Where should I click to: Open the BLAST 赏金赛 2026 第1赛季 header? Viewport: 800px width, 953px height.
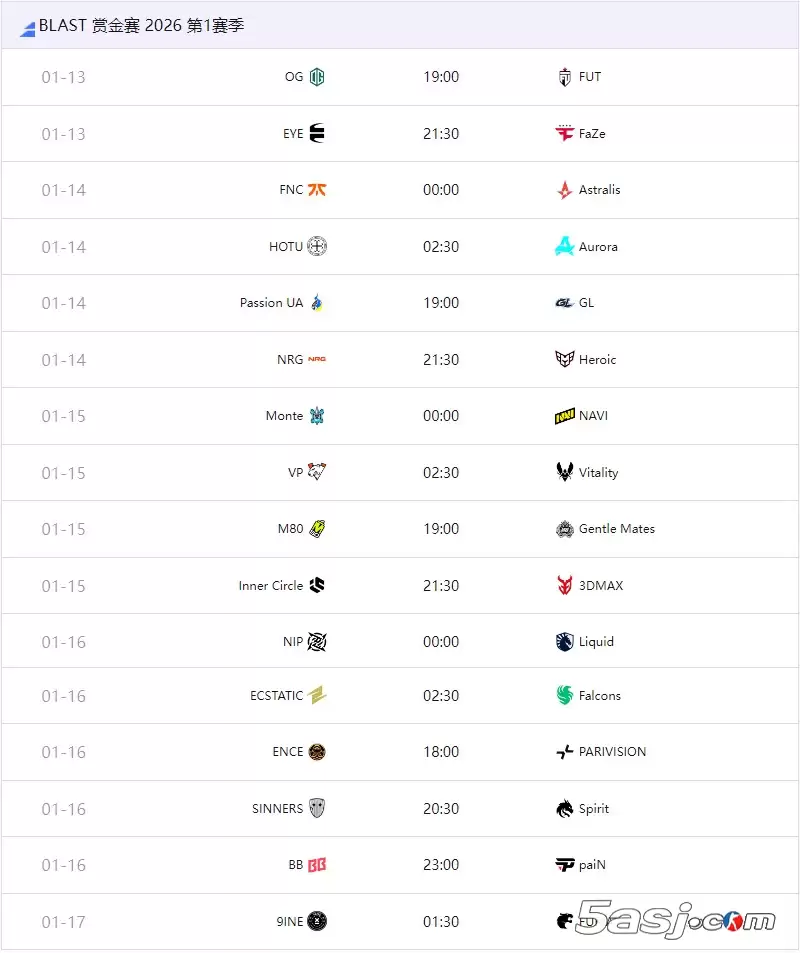tap(141, 26)
